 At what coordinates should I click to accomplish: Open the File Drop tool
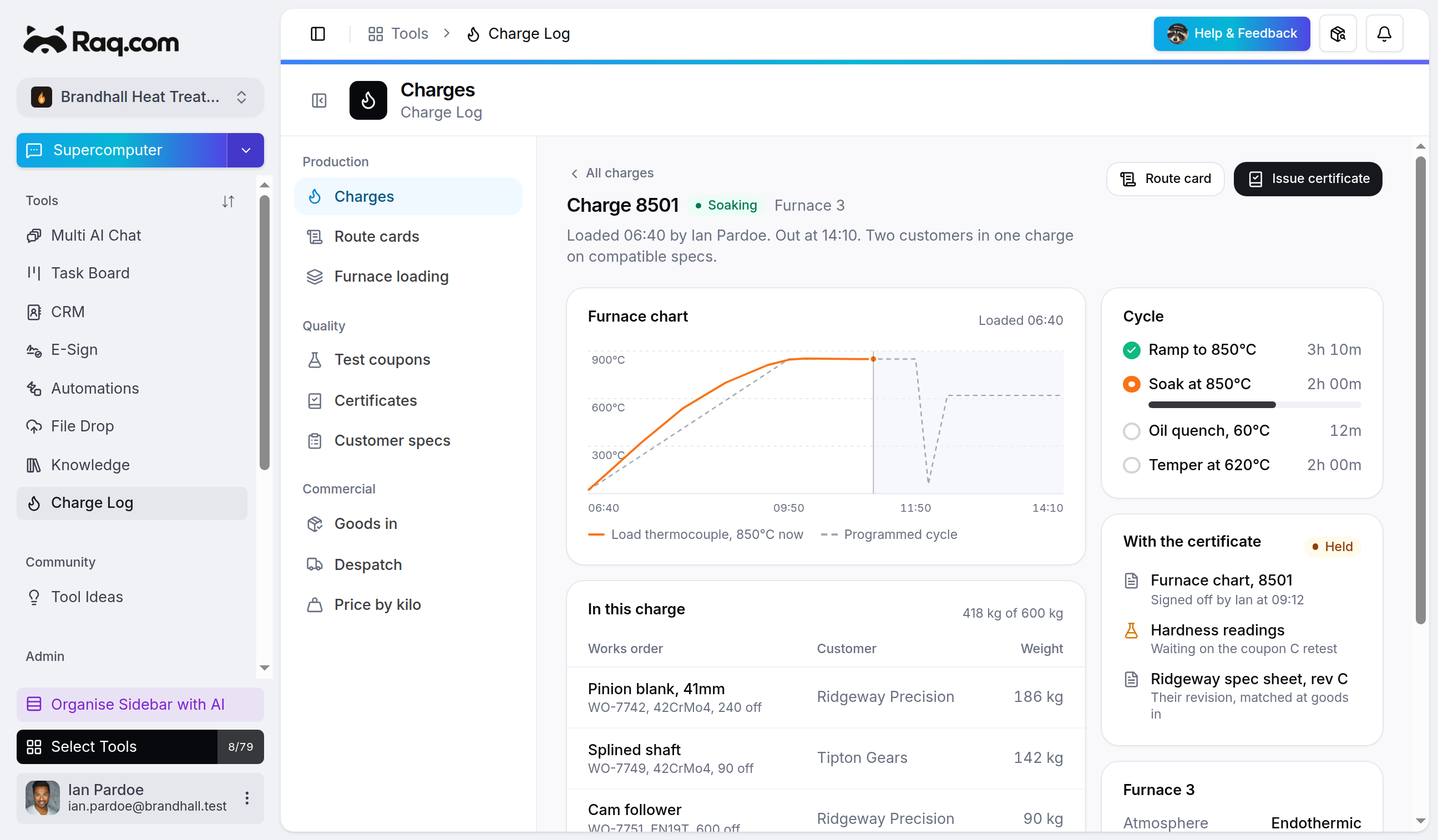(132, 426)
